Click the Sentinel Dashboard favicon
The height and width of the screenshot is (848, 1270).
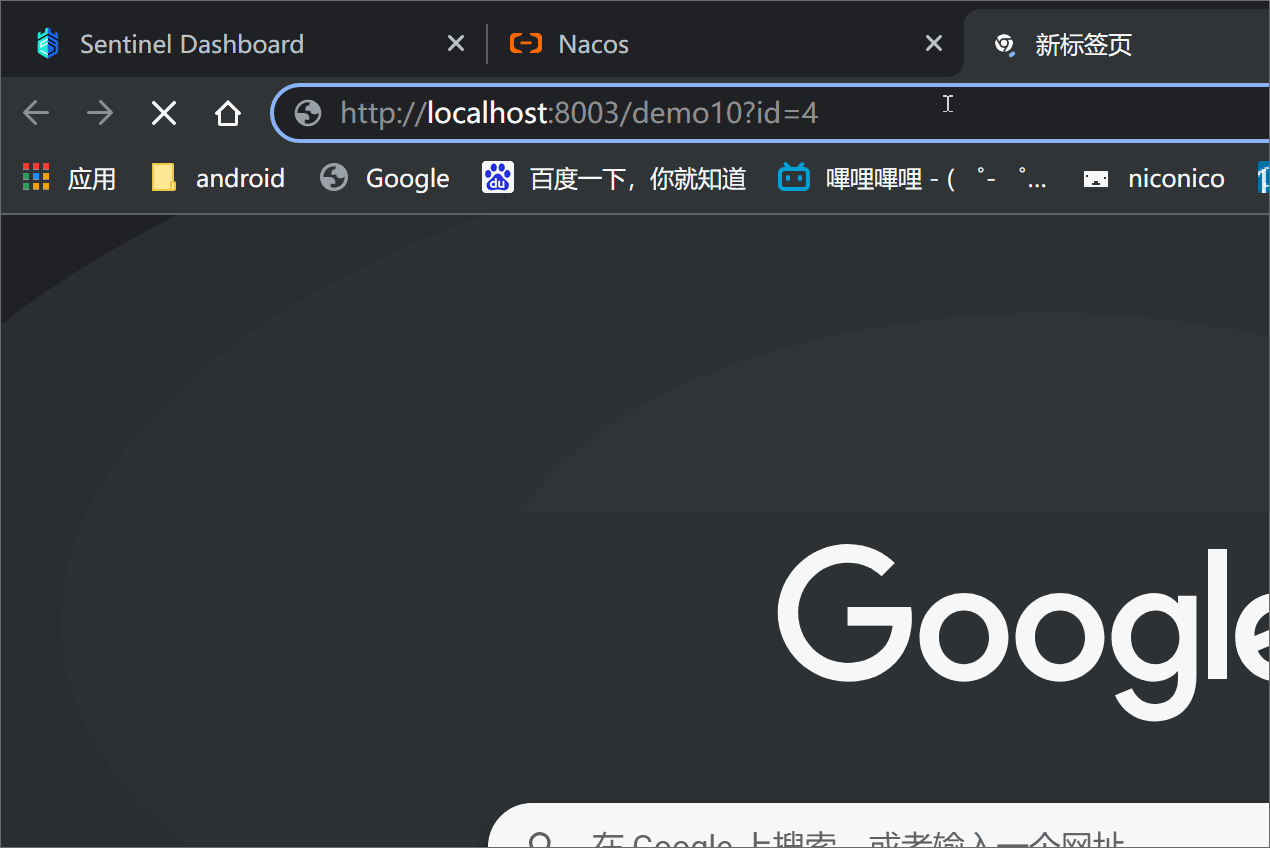(x=47, y=44)
